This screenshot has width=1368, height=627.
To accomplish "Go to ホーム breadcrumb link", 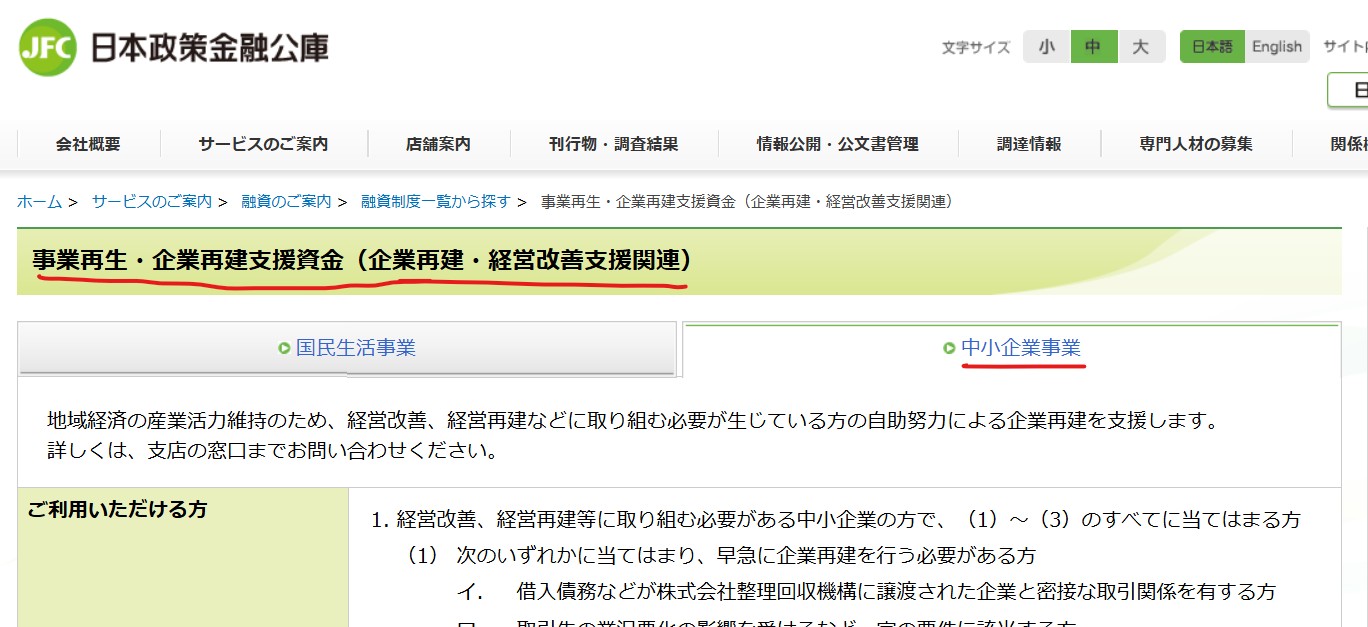I will pyautogui.click(x=39, y=202).
